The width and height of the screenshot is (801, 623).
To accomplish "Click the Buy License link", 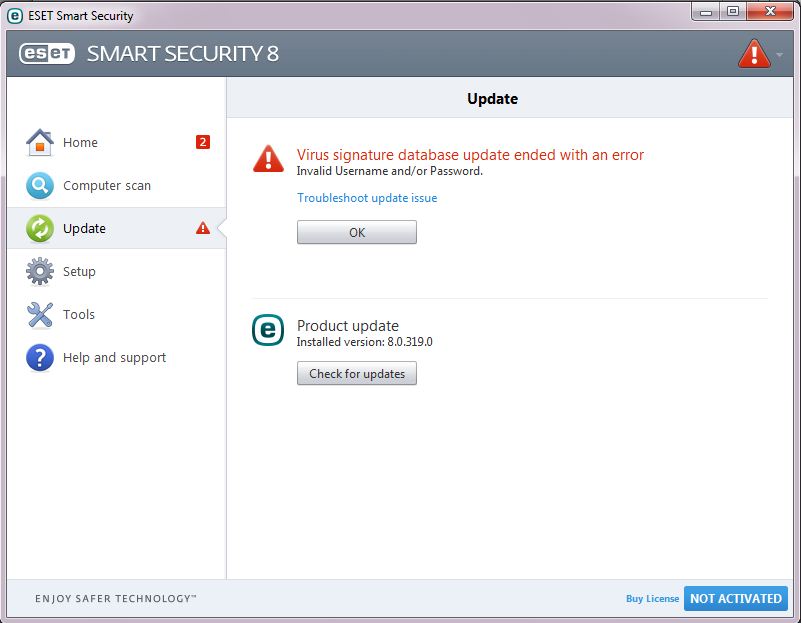I will pyautogui.click(x=652, y=599).
